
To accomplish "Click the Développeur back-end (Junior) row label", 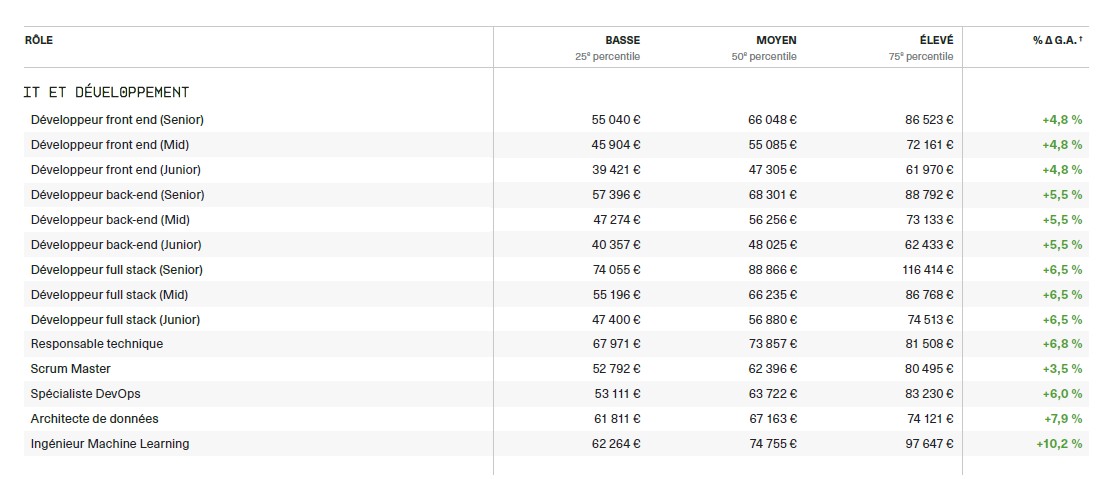I will 117,245.
